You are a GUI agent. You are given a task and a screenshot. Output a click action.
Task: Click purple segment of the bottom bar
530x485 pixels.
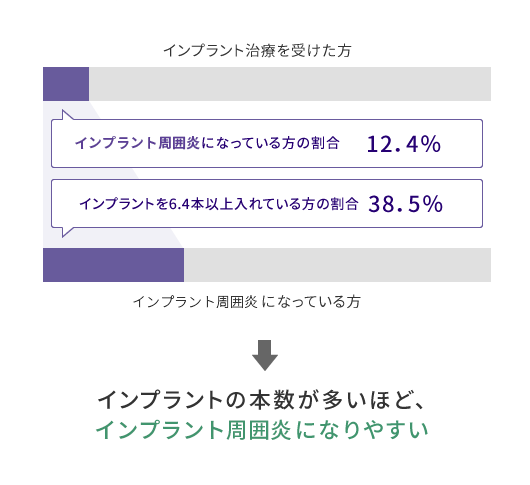pos(114,265)
